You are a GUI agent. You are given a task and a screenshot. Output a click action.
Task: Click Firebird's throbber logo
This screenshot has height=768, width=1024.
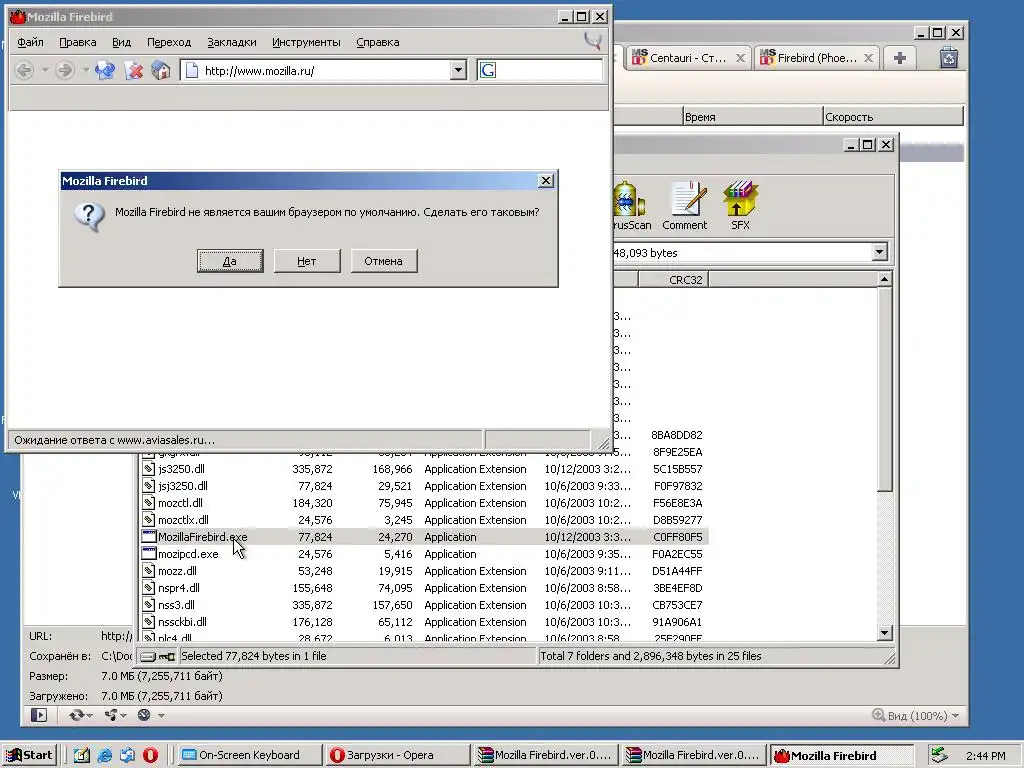pos(592,41)
